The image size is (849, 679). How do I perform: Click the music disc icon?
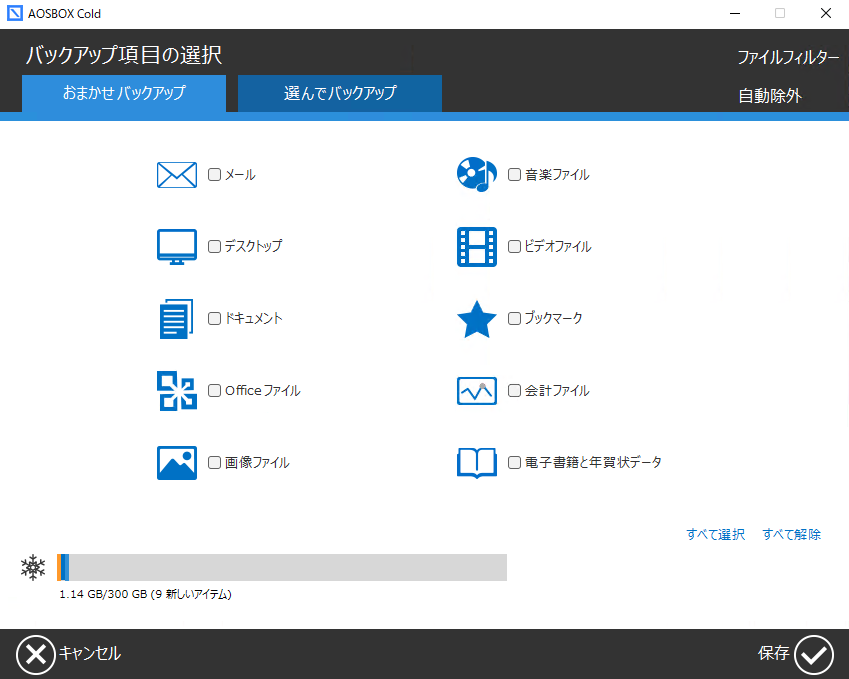point(477,175)
